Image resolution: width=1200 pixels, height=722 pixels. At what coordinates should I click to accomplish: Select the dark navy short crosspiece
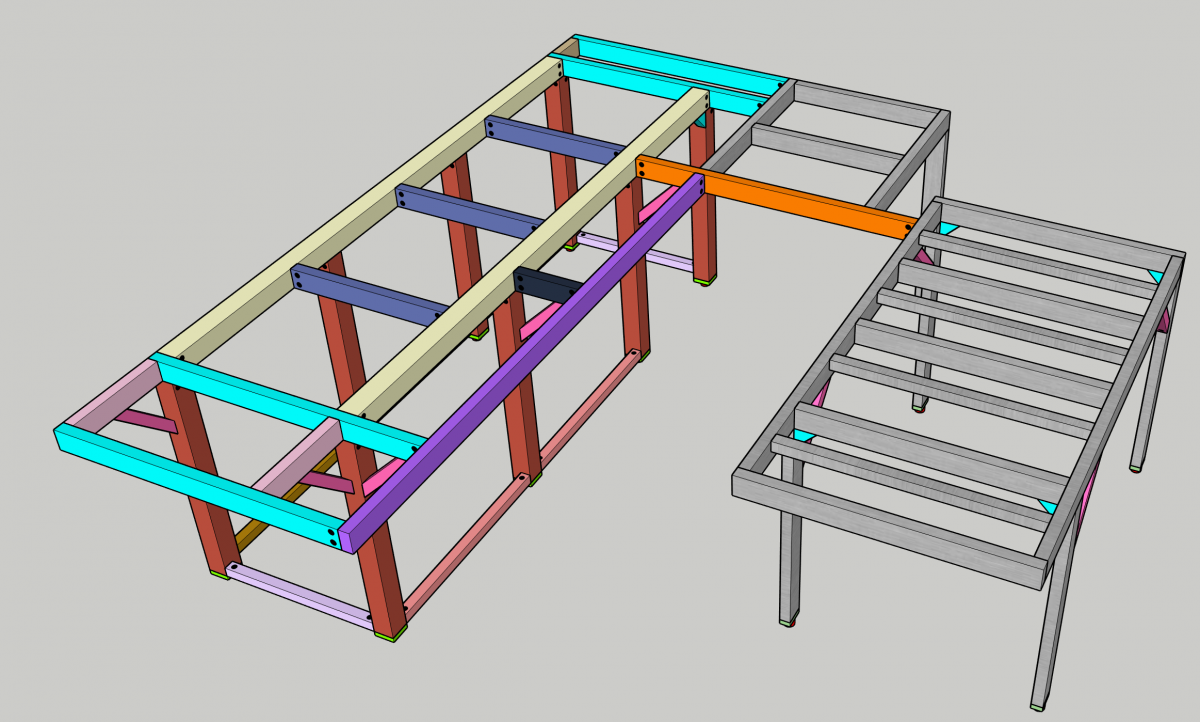pyautogui.click(x=546, y=285)
